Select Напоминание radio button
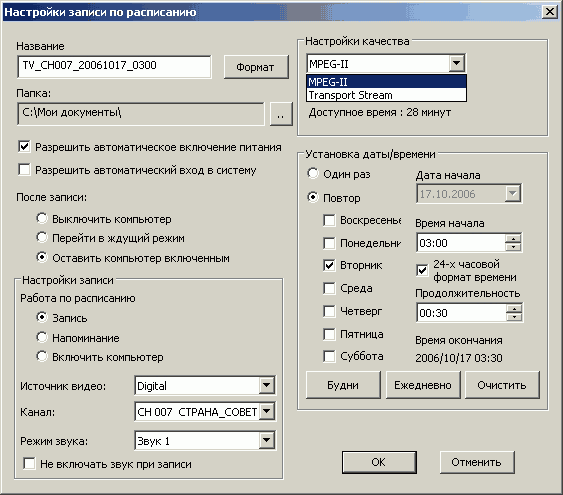The width and height of the screenshot is (563, 495). pos(42,337)
